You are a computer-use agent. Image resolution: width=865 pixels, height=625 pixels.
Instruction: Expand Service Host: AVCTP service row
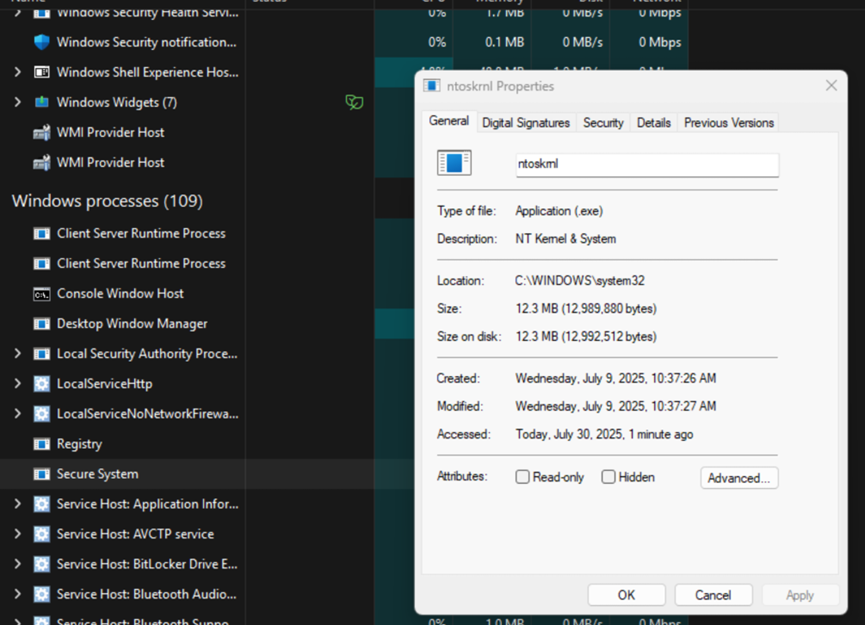tap(18, 534)
